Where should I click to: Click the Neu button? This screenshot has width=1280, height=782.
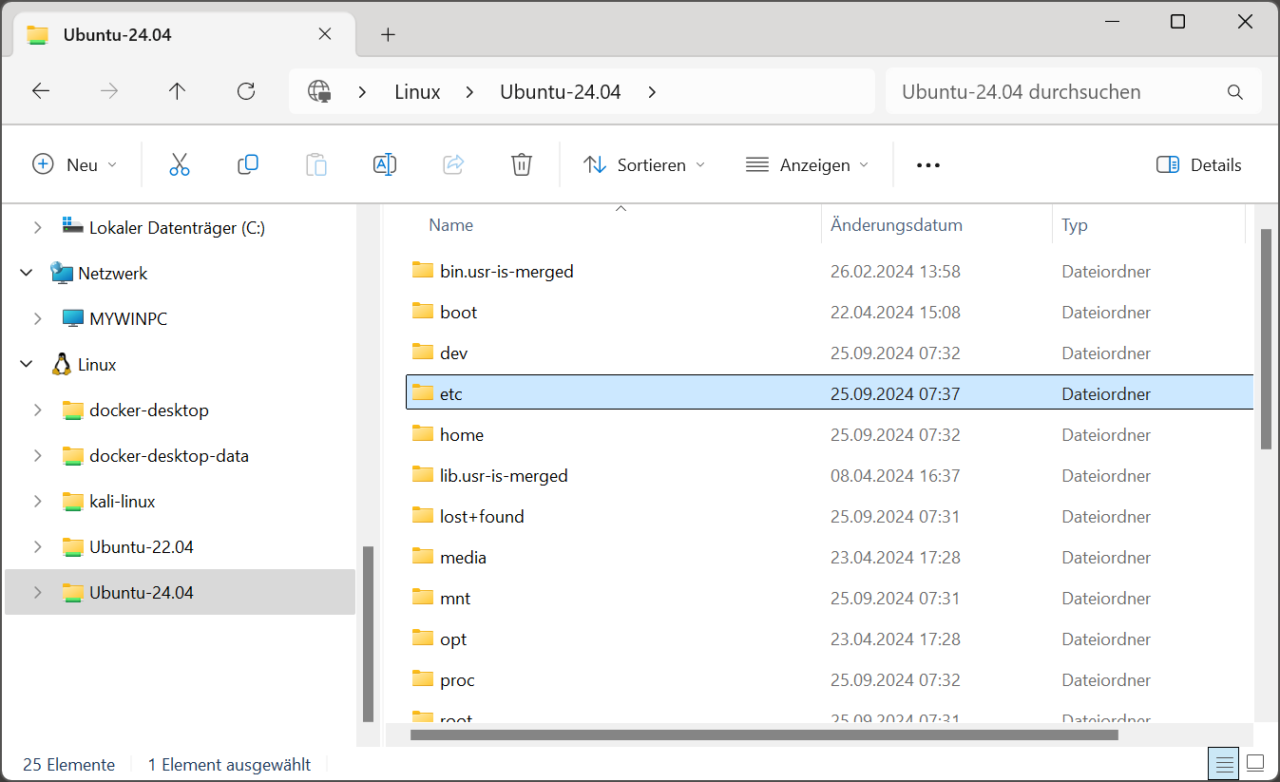(x=75, y=165)
